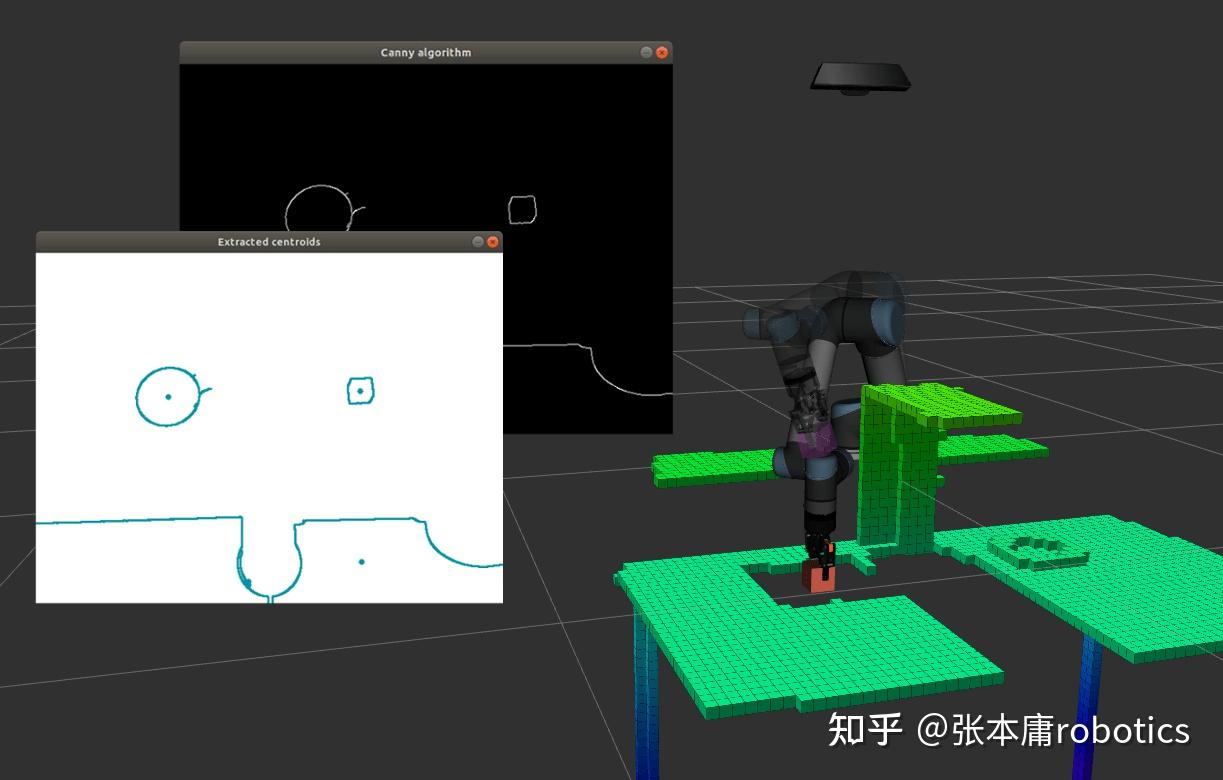Minimize the Canny algorithm window
Screen dimensions: 1223x780
point(647,51)
